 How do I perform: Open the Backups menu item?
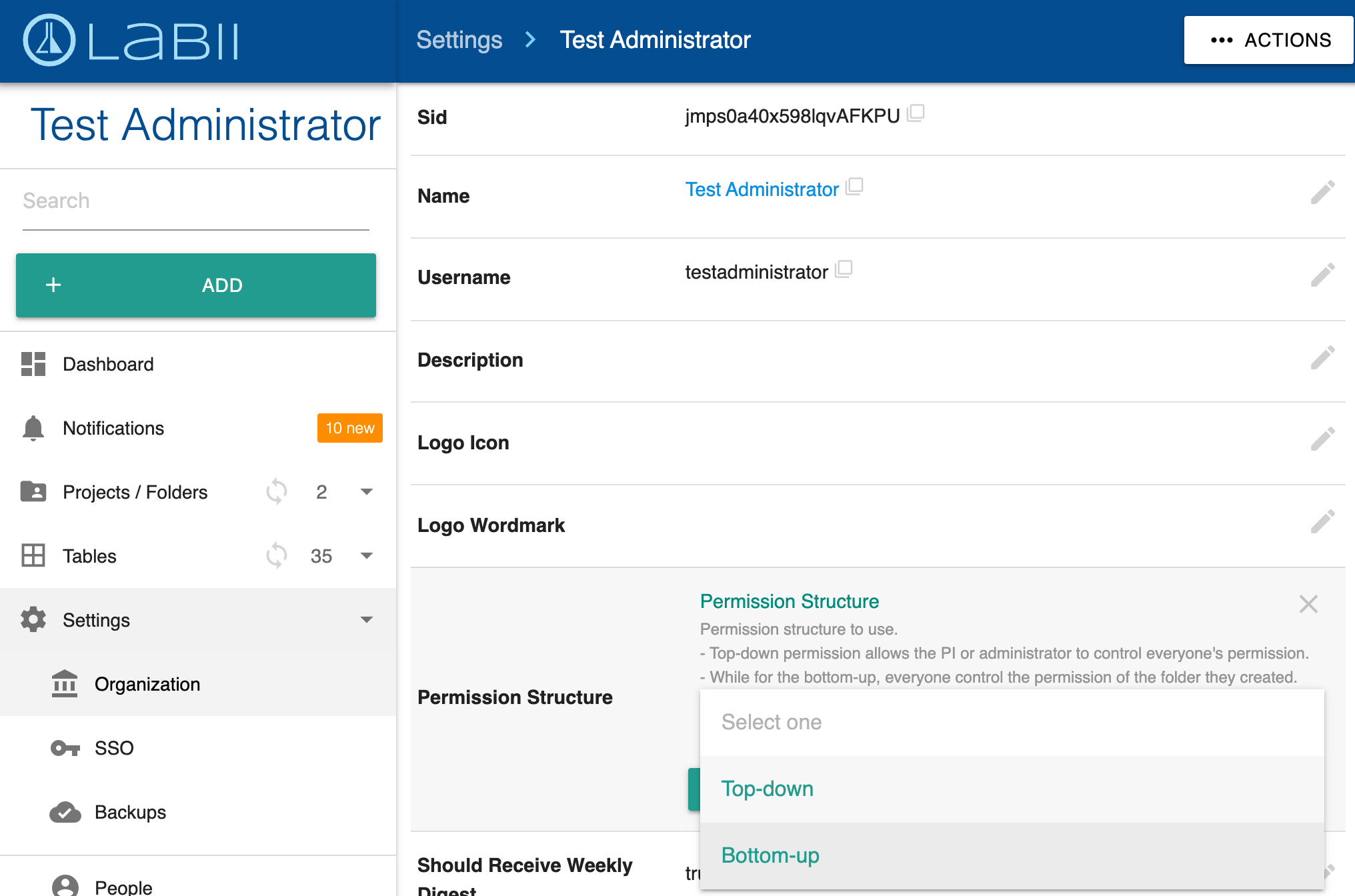tap(130, 812)
